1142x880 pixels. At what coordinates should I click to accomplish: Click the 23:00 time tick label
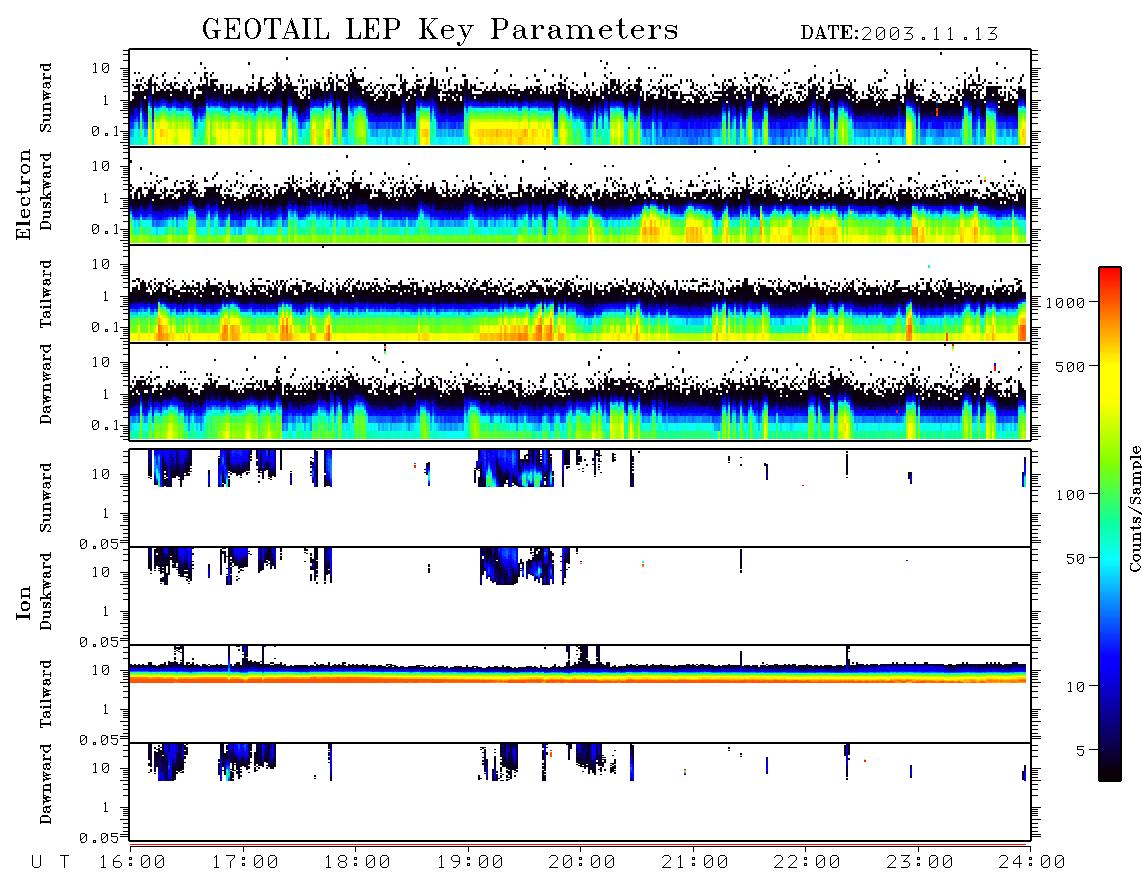click(x=920, y=862)
